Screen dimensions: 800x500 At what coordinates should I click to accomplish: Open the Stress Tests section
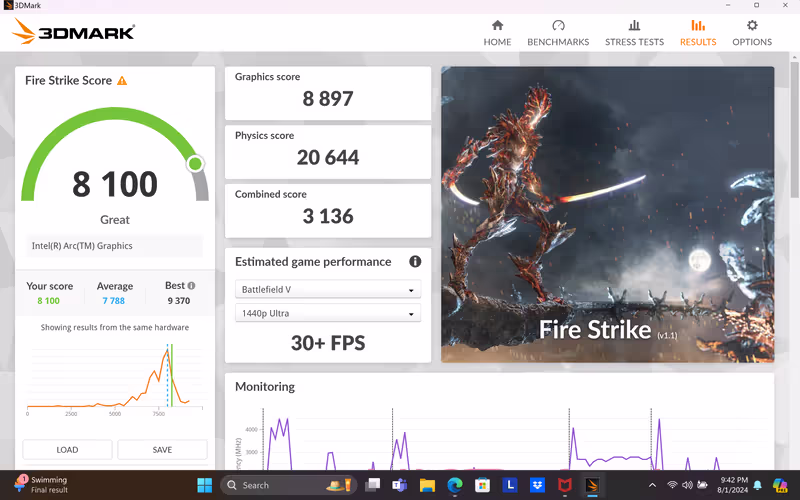tap(634, 33)
